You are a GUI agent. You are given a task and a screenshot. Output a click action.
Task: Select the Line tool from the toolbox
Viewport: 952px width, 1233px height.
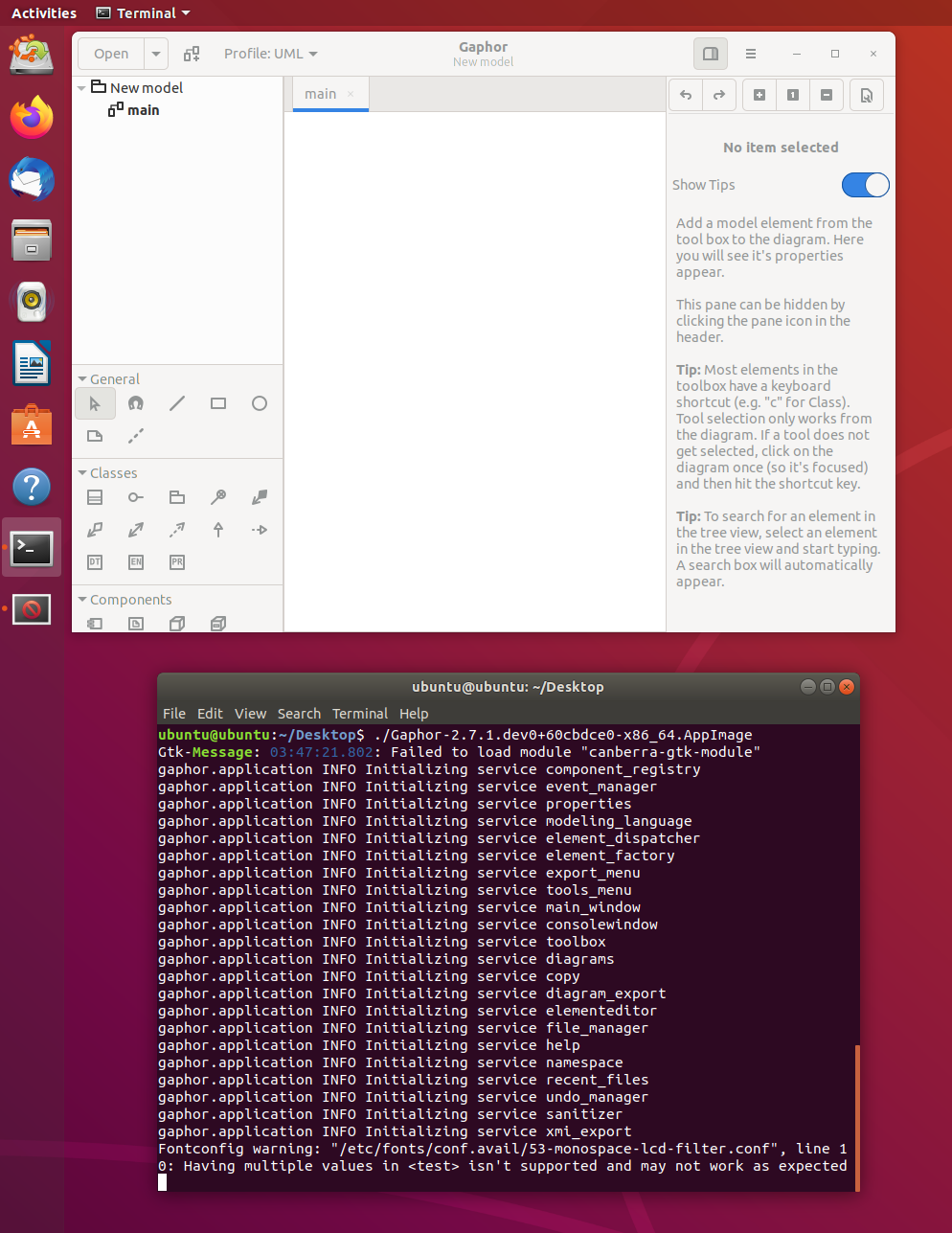[176, 403]
